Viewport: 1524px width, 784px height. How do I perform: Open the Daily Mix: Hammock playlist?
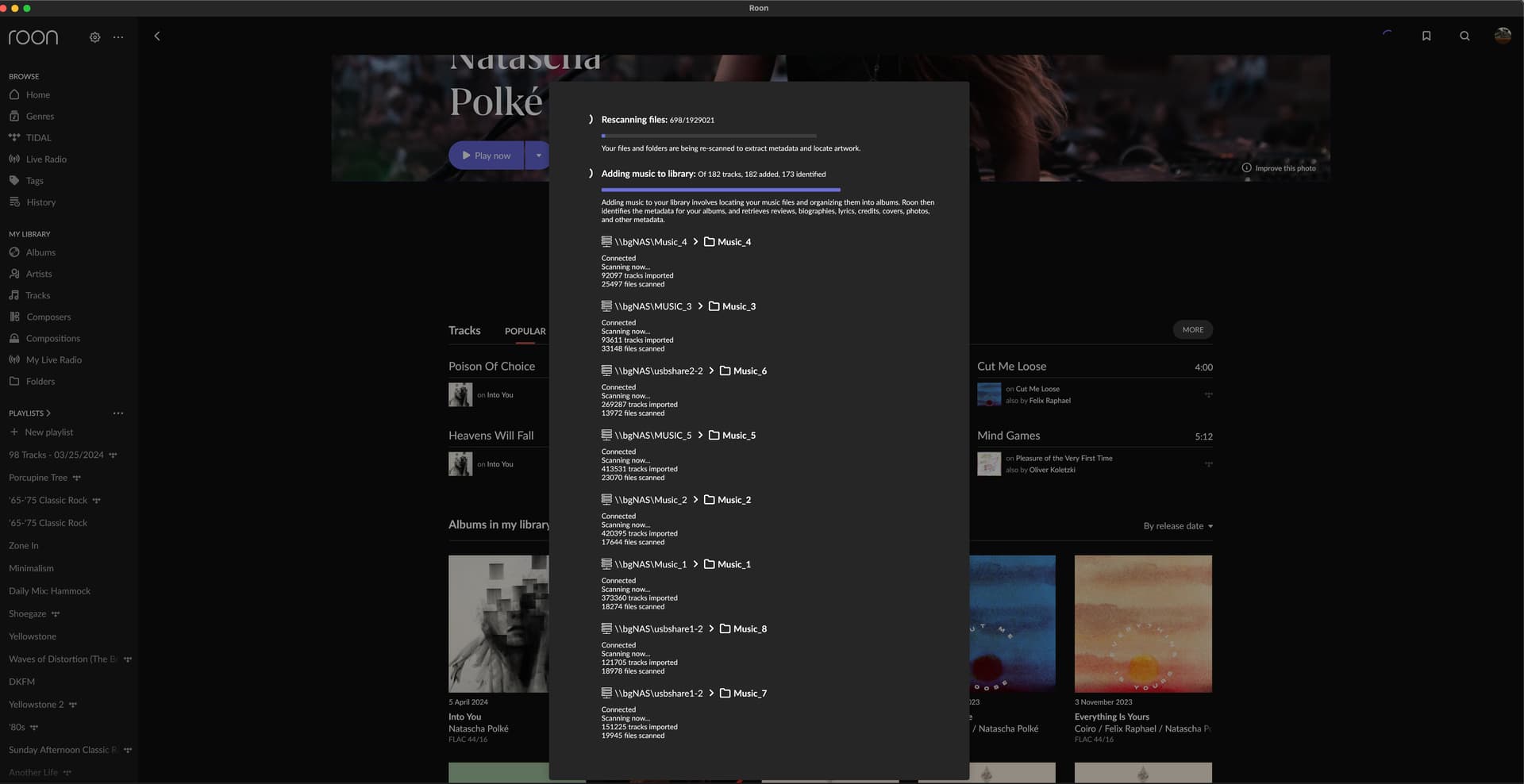[50, 591]
